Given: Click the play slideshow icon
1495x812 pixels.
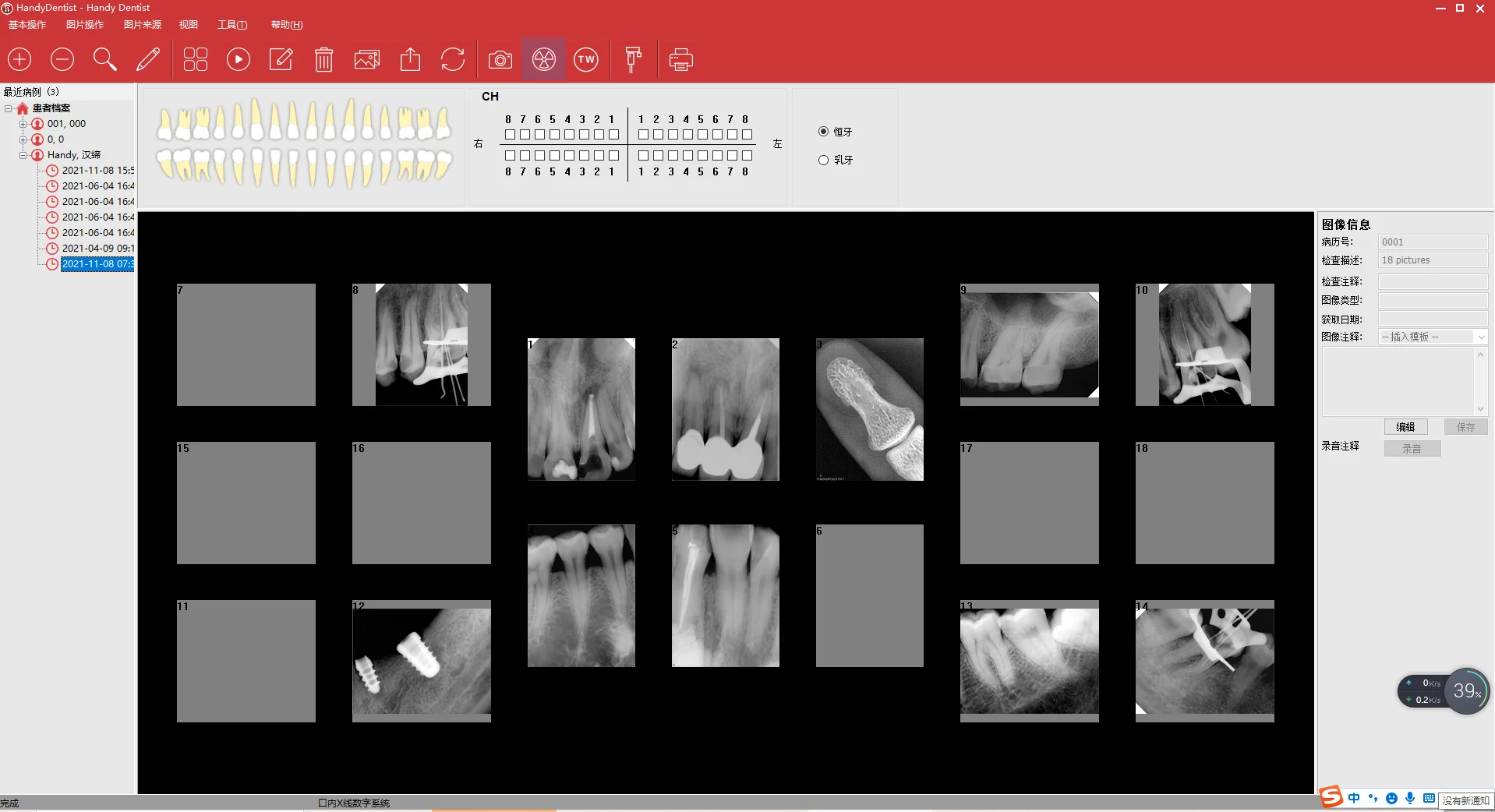Looking at the screenshot, I should (x=239, y=59).
